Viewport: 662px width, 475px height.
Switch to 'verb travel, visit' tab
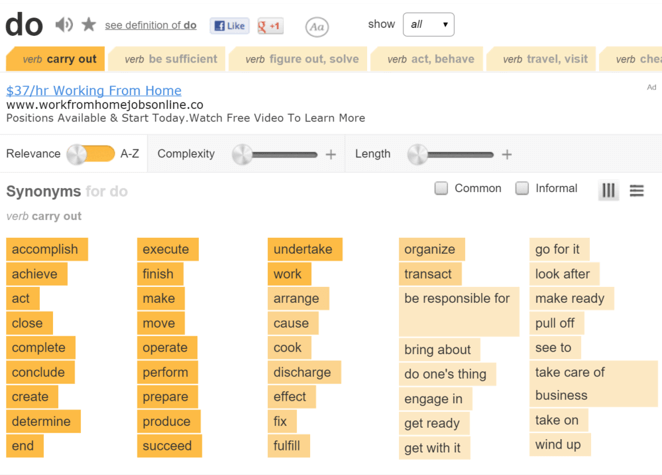pos(545,59)
